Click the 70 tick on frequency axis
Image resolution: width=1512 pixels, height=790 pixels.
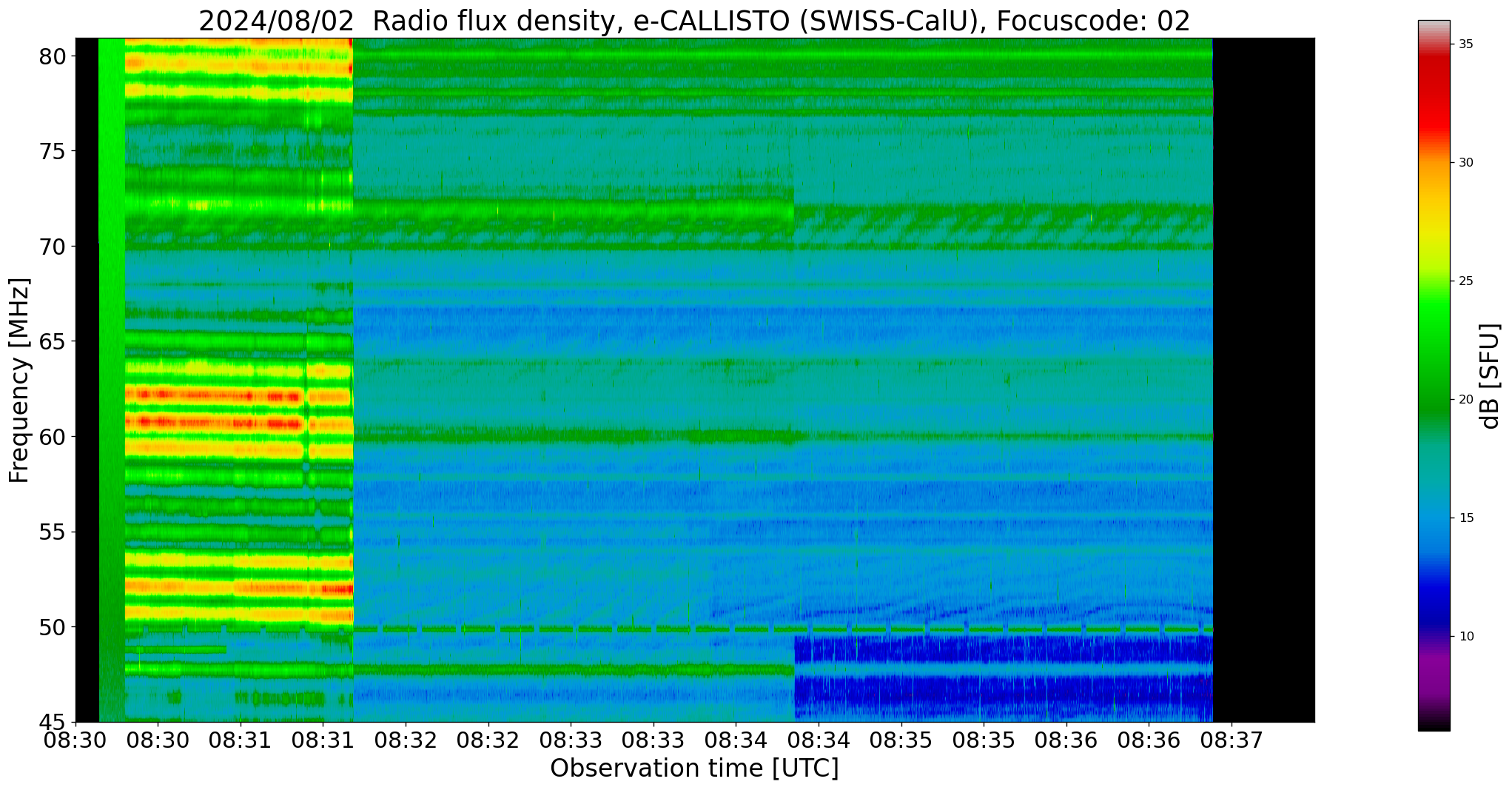53,247
